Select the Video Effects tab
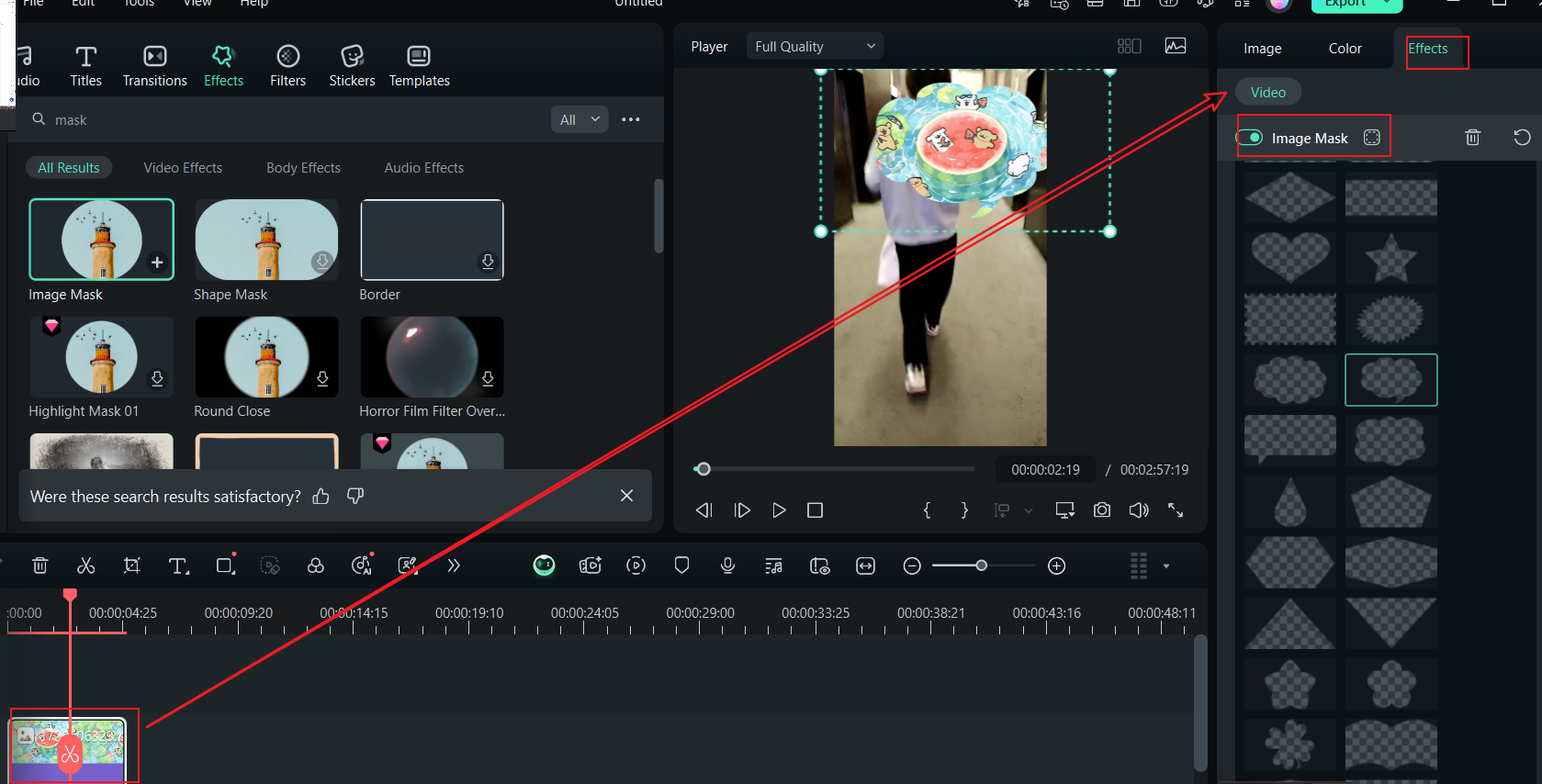The height and width of the screenshot is (784, 1542). [x=183, y=168]
